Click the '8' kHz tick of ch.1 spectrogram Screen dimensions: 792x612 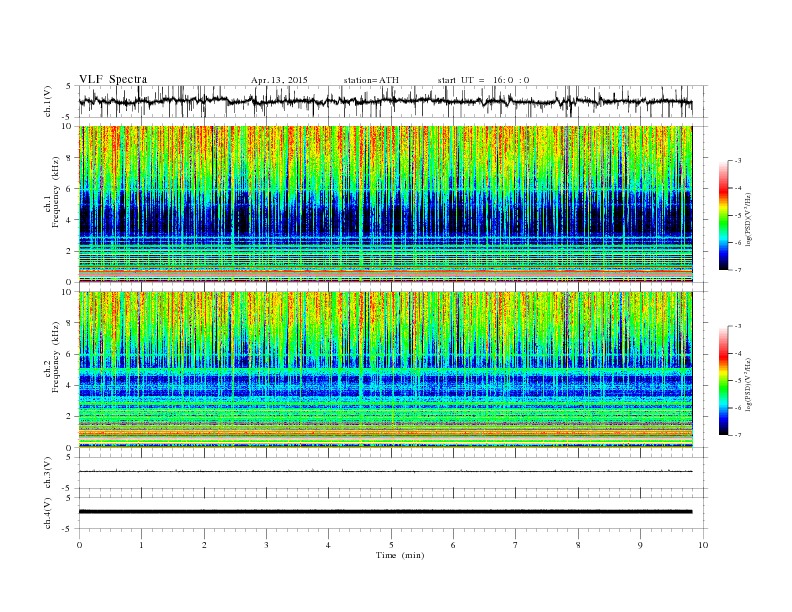point(69,158)
